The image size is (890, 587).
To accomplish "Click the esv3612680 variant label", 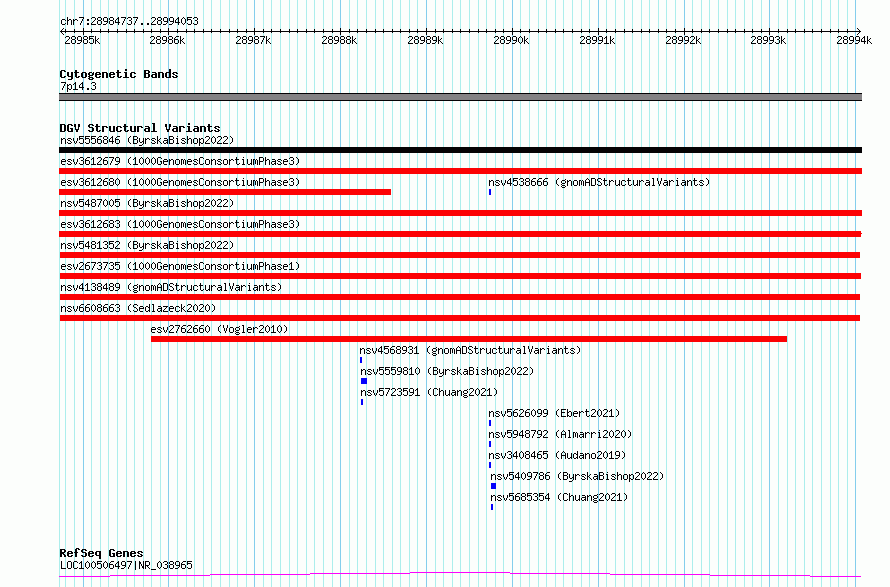I will click(x=180, y=182).
